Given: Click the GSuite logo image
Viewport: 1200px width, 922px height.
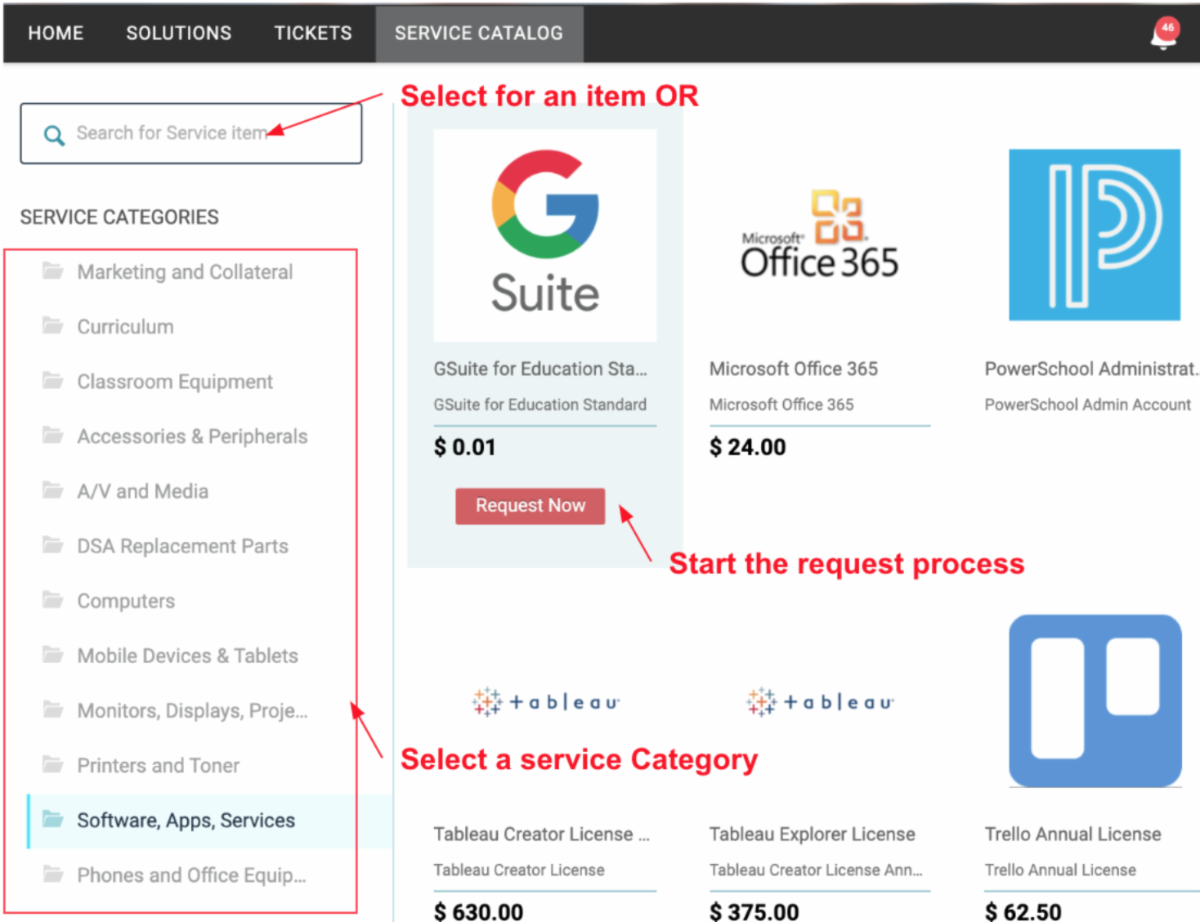Looking at the screenshot, I should 545,236.
